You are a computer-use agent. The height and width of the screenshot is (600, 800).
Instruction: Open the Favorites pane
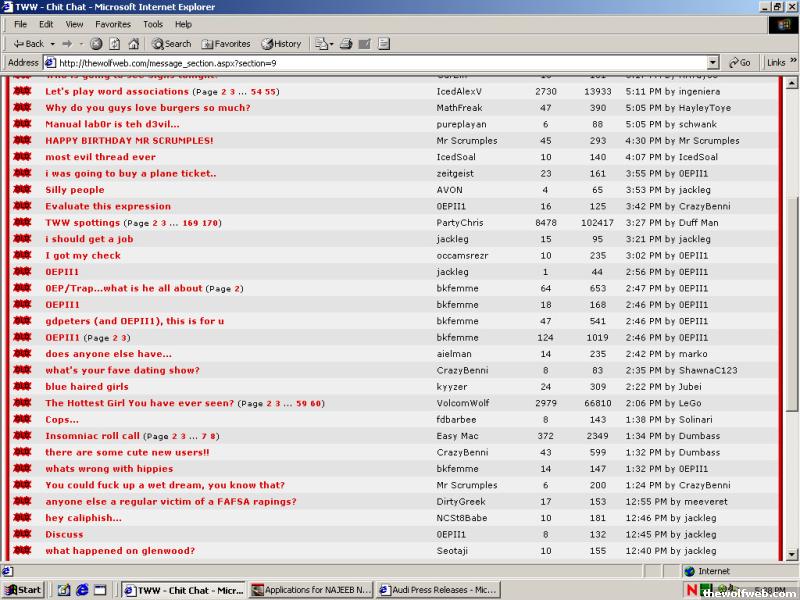pos(226,44)
